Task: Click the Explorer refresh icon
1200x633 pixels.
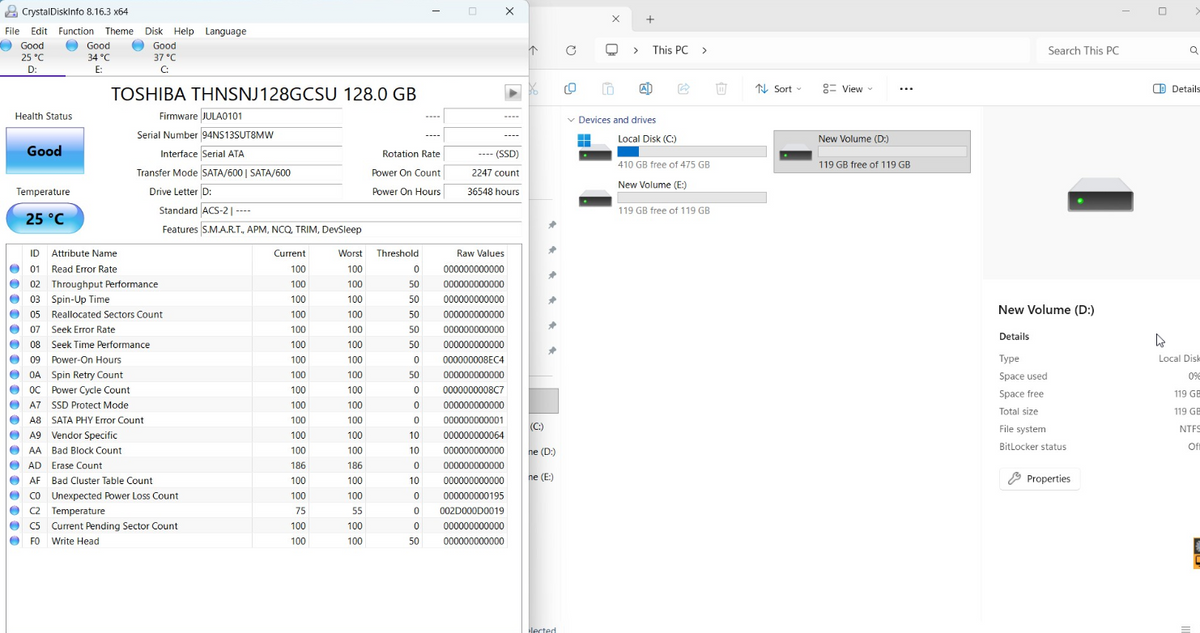Action: click(x=571, y=50)
